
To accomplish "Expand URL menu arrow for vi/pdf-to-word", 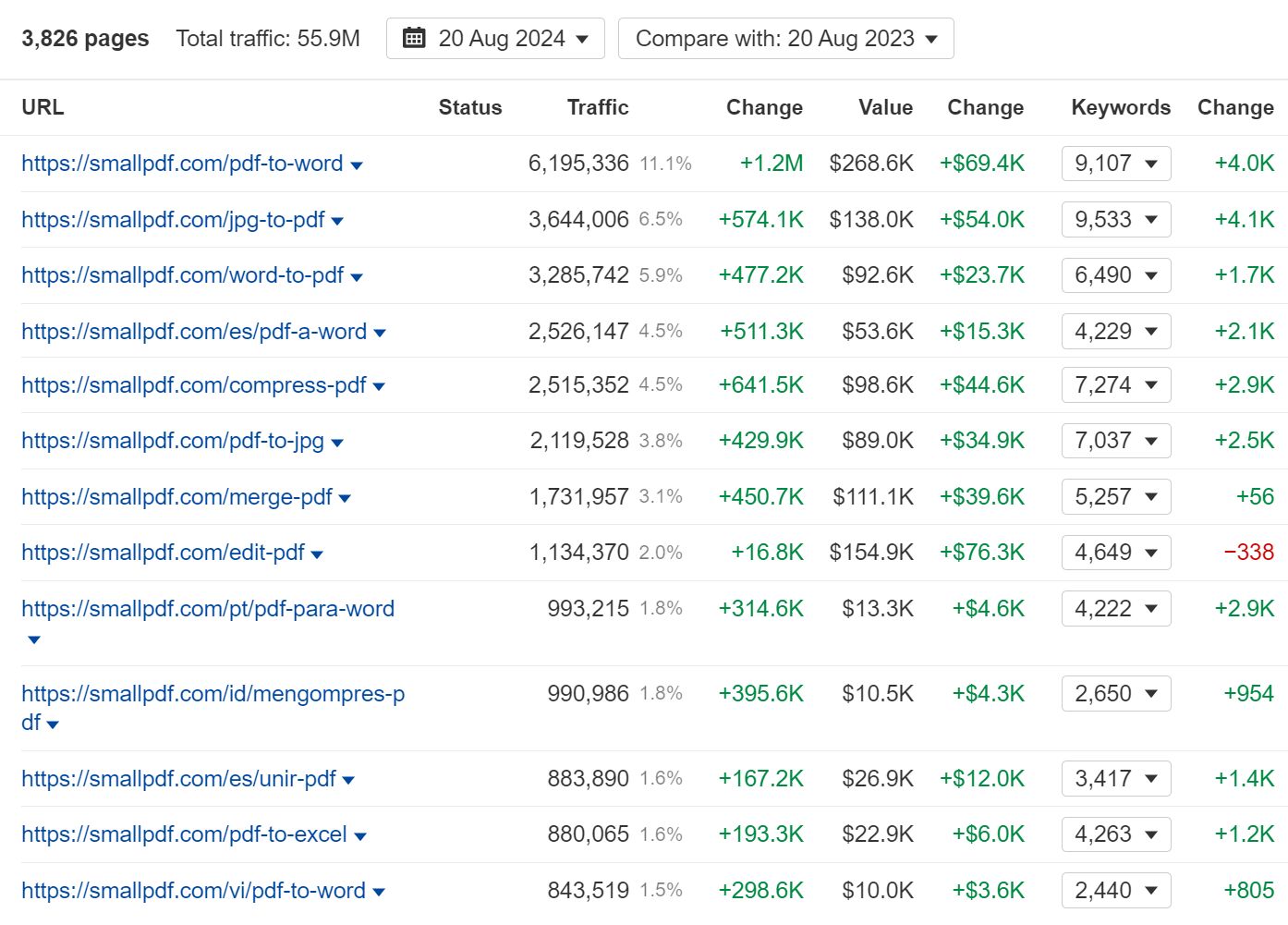I will point(379,893).
